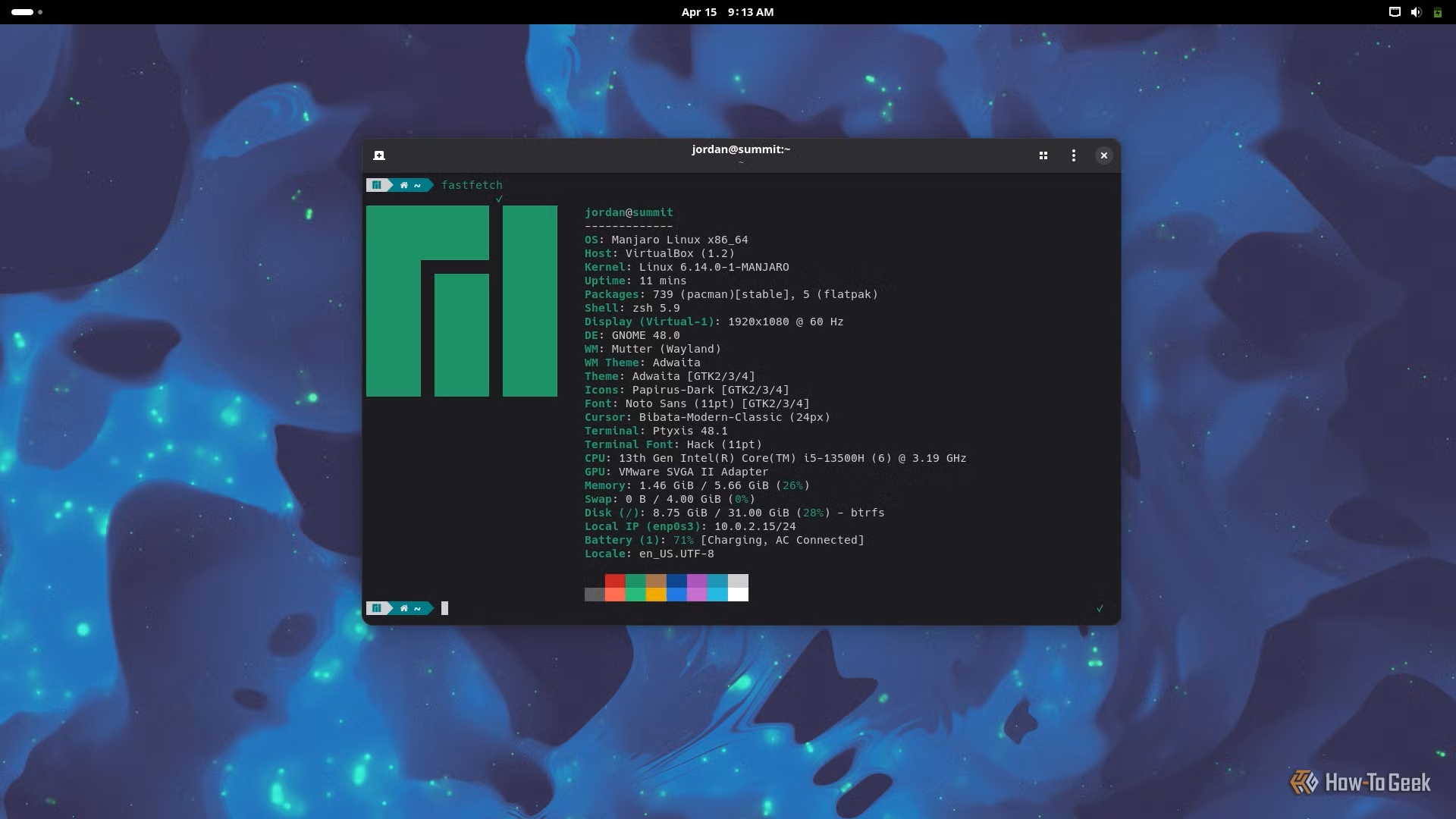Viewport: 1456px width, 819px height.
Task: Click the green Manjaro ASCII logo artwork
Action: click(x=463, y=301)
